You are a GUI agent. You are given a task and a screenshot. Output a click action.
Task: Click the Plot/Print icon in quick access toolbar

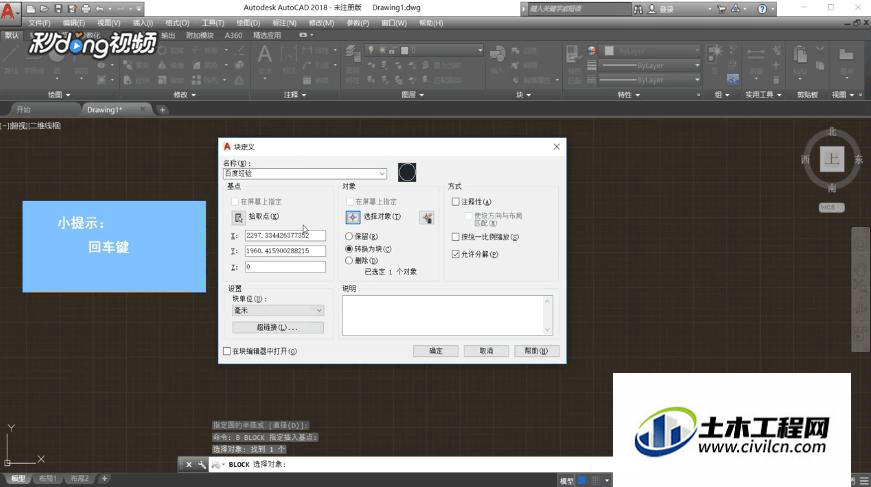[86, 9]
